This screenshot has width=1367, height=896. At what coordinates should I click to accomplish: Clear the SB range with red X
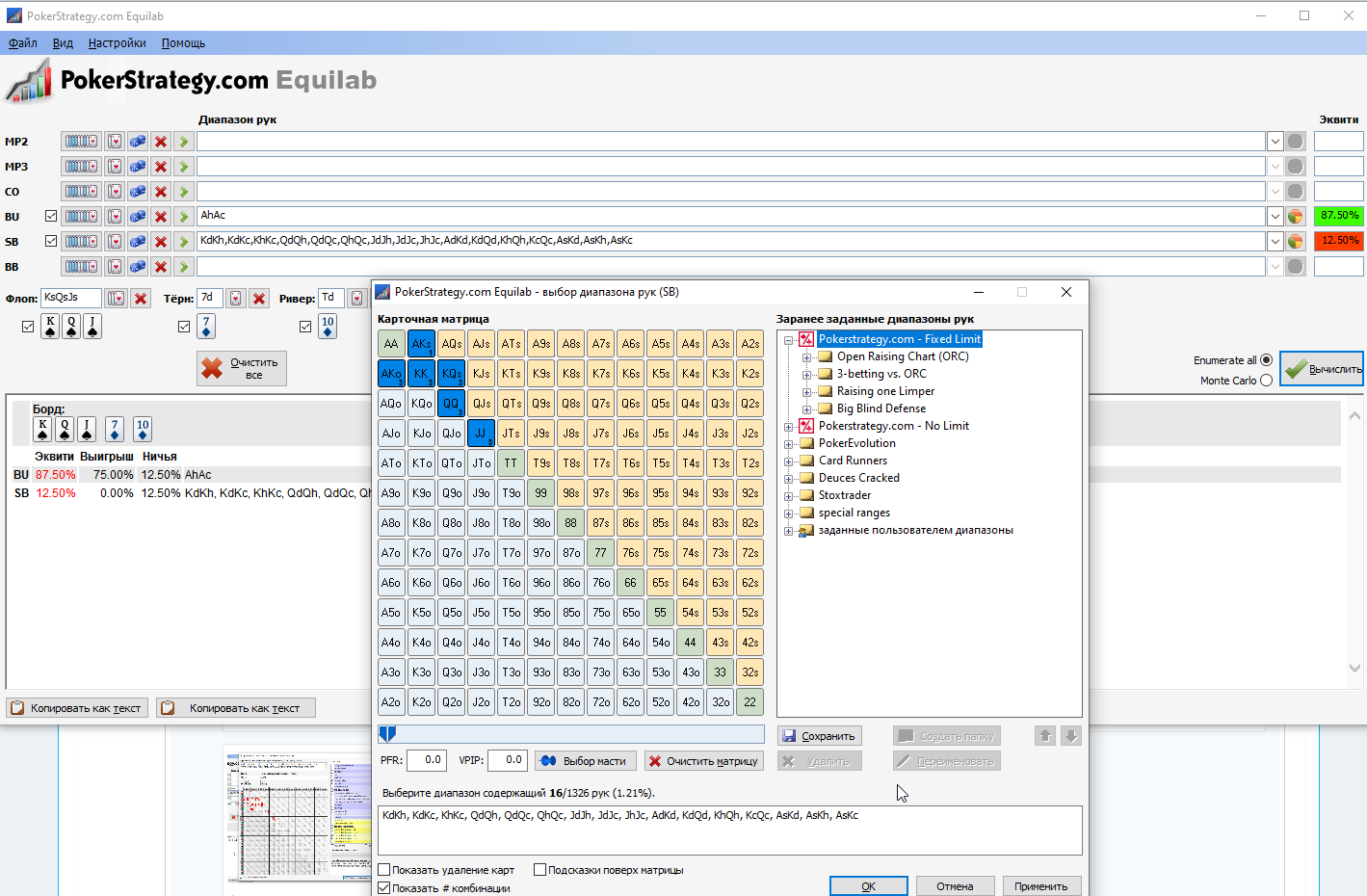click(161, 242)
